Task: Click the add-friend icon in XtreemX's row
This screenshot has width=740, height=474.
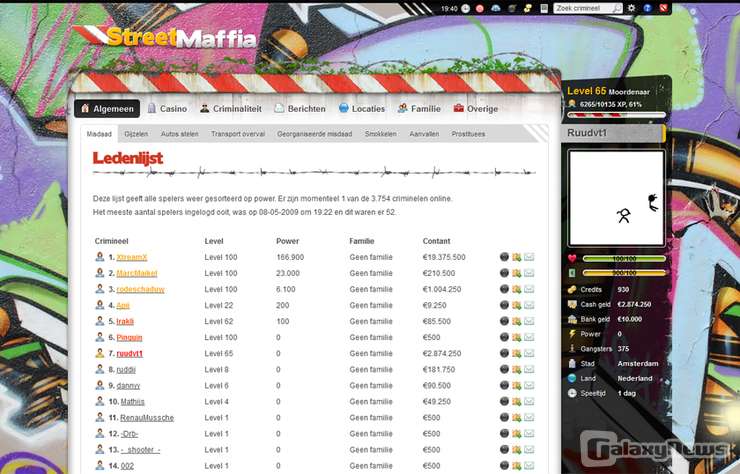Action: [x=517, y=257]
